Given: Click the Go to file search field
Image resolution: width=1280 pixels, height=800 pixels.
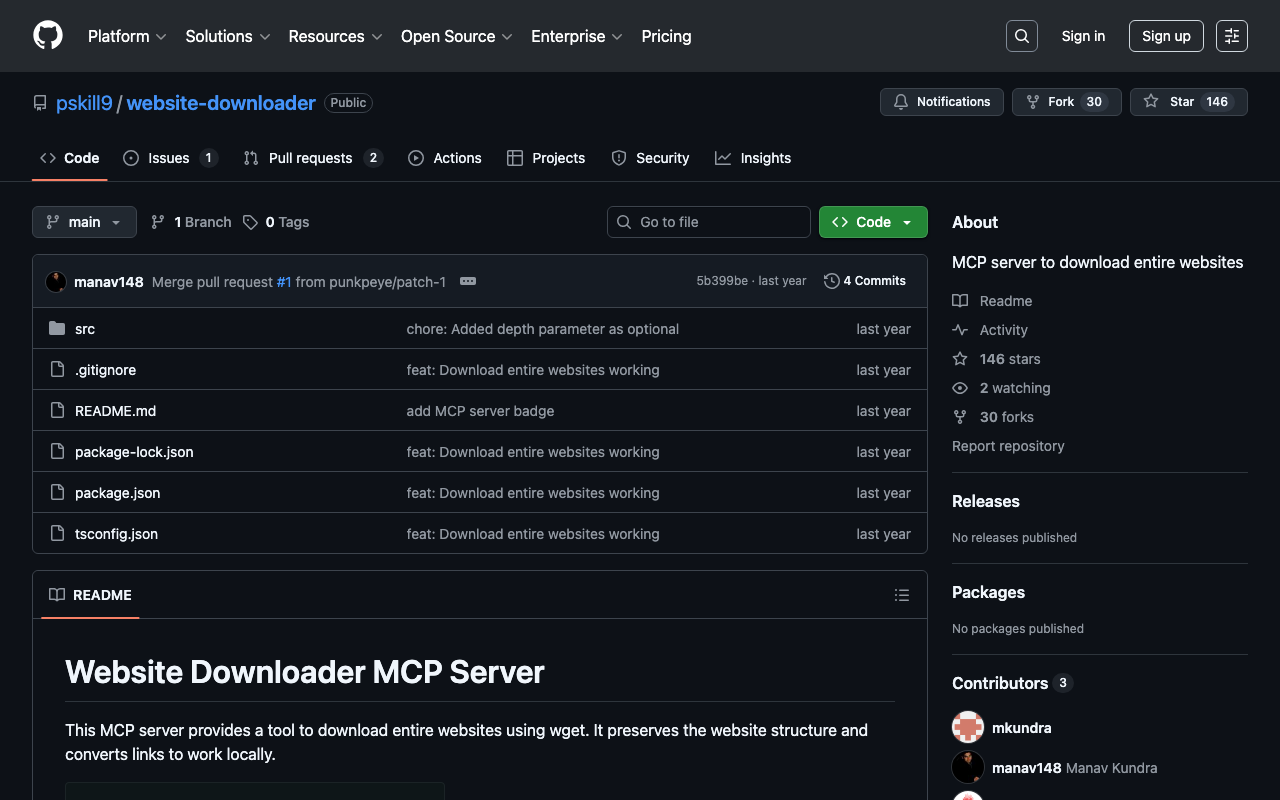Looking at the screenshot, I should (x=709, y=222).
